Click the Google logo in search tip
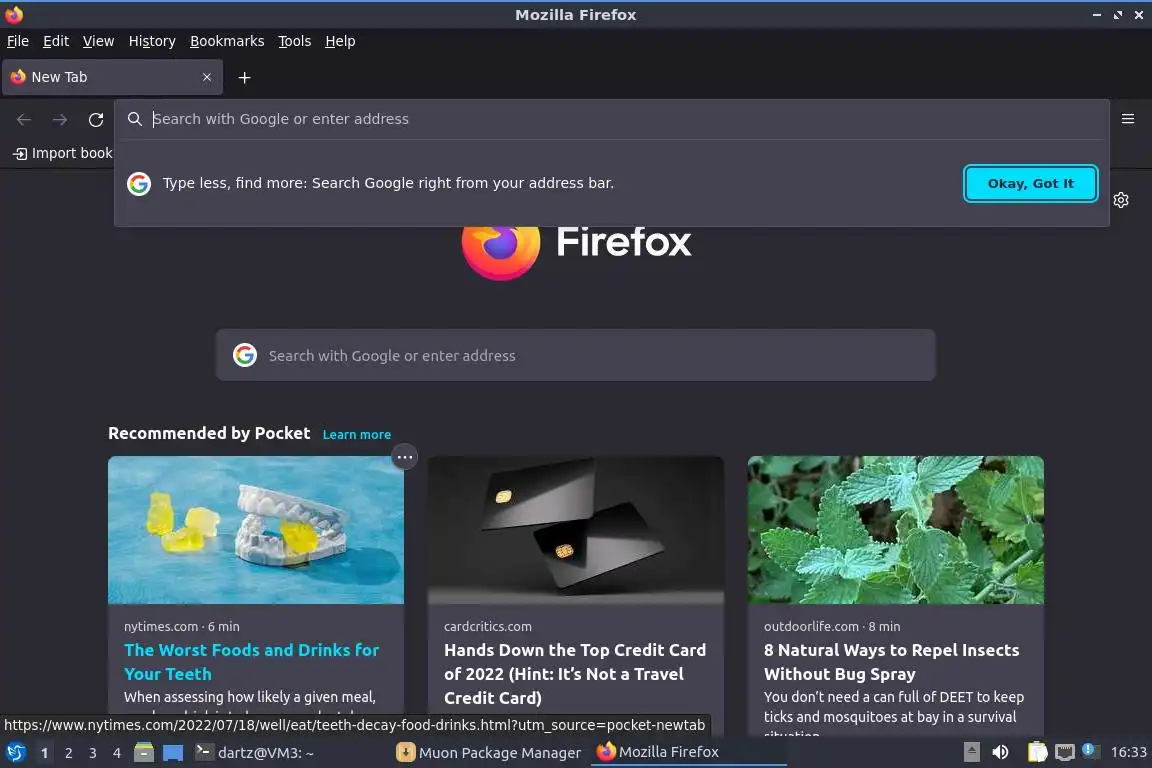 (139, 184)
